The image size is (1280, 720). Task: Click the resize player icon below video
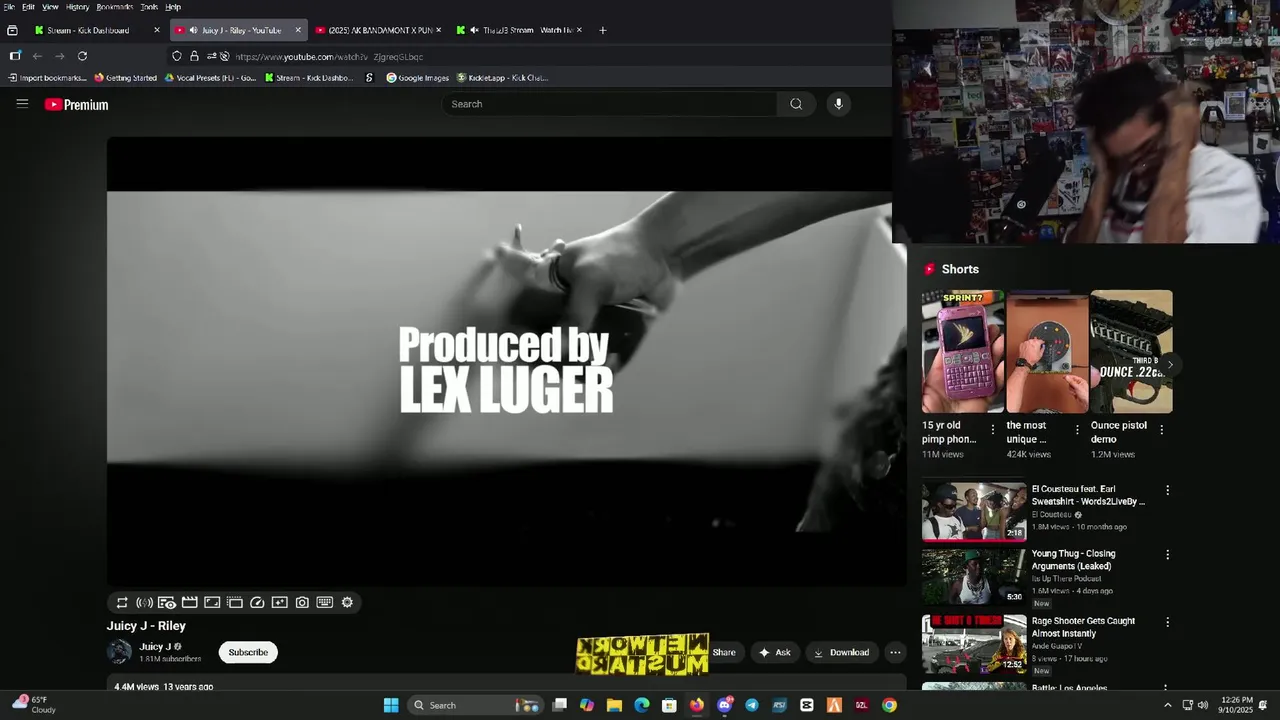click(212, 603)
